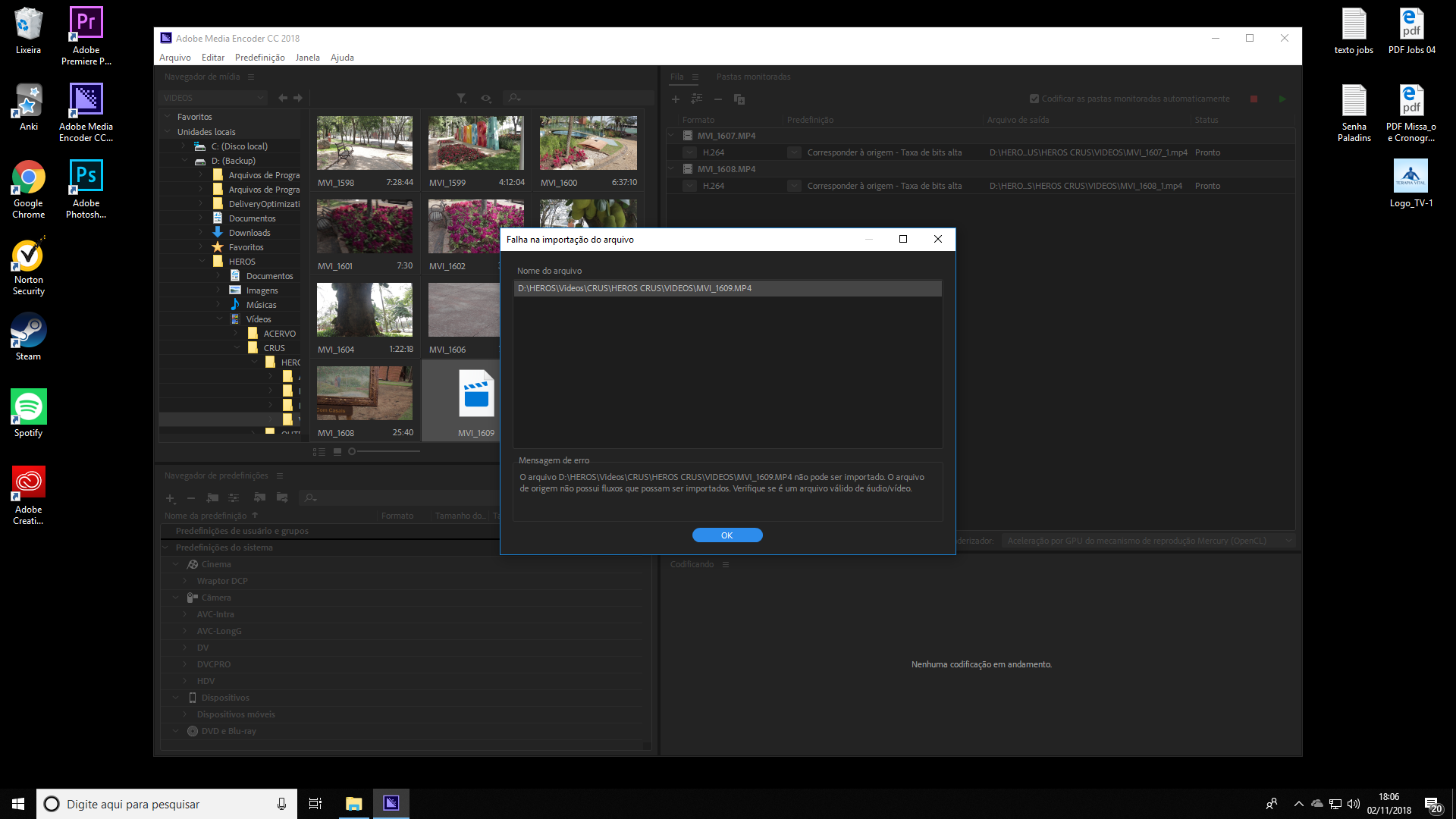The width and height of the screenshot is (1456, 819).
Task: Open the Janela menu in menu bar
Action: 308,57
